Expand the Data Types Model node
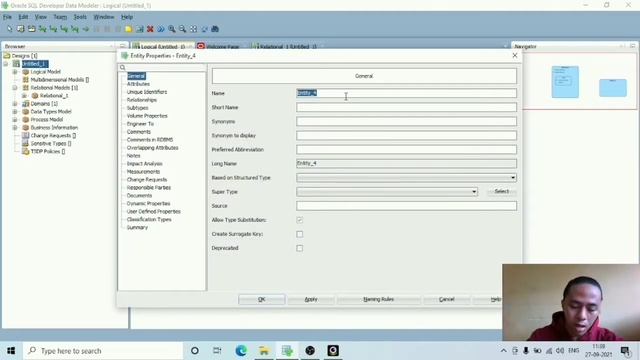This screenshot has width=640, height=360. [x=15, y=111]
